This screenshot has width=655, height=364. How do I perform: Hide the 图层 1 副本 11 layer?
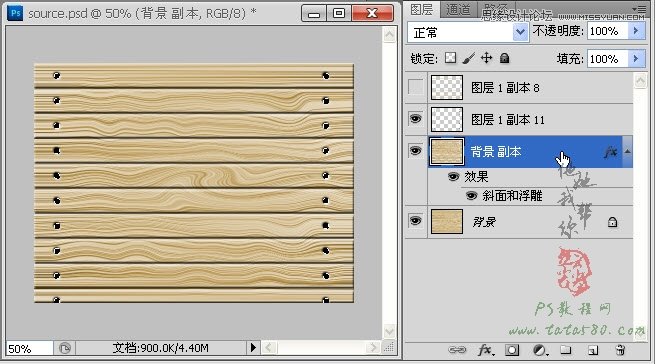tap(416, 119)
